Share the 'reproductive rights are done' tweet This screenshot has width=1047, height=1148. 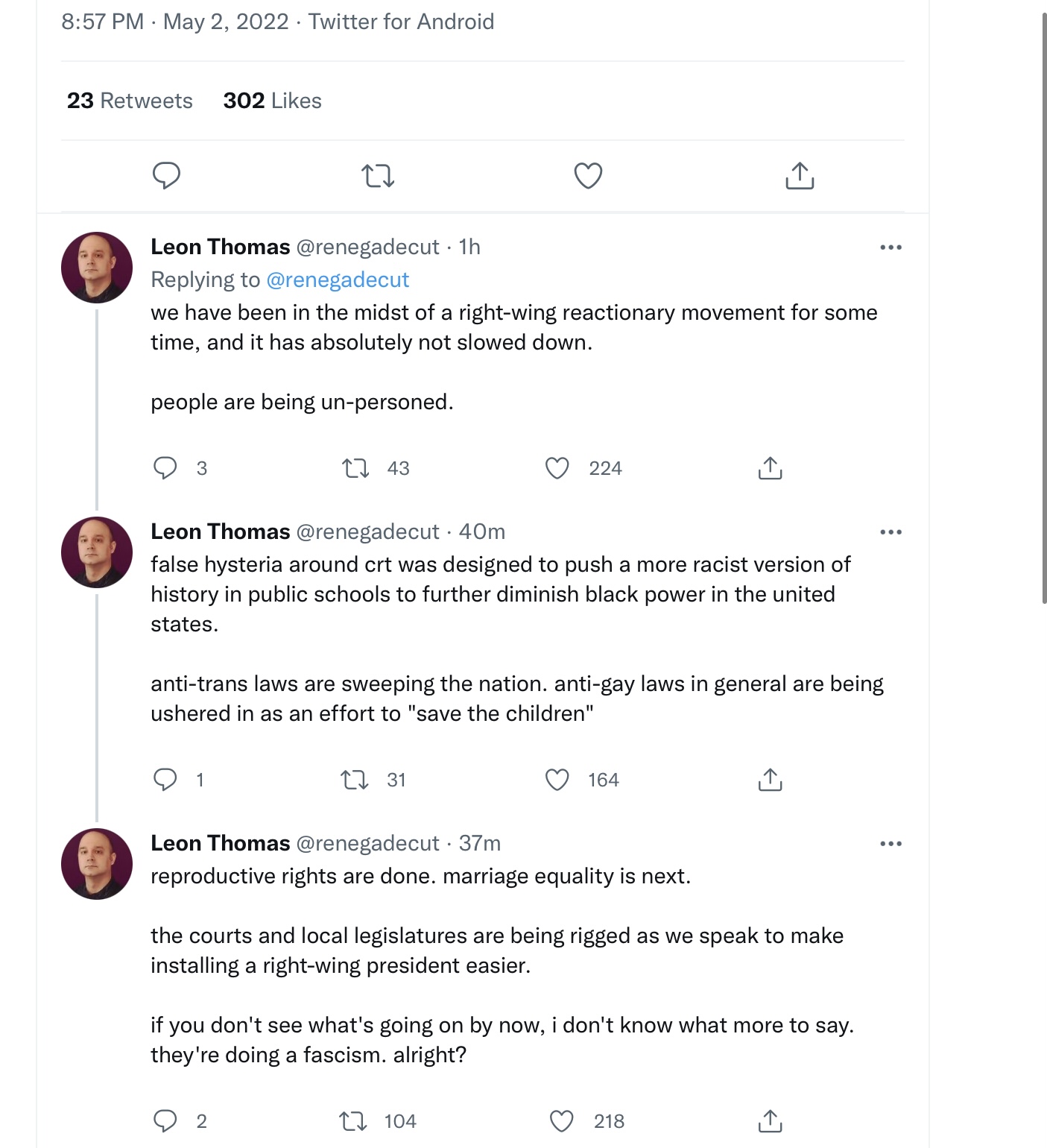click(x=770, y=1121)
